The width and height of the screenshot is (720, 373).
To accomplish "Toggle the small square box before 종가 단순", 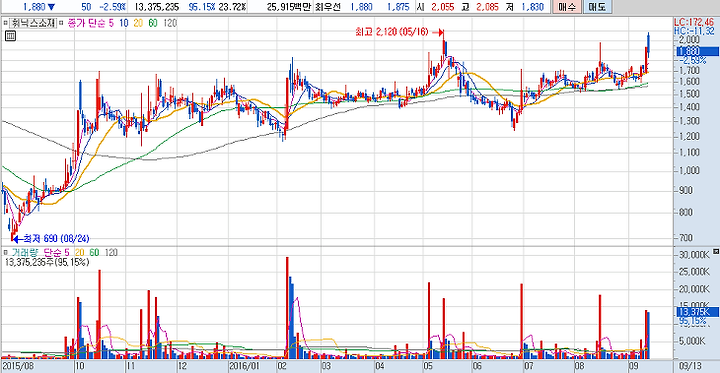I will (x=62, y=23).
